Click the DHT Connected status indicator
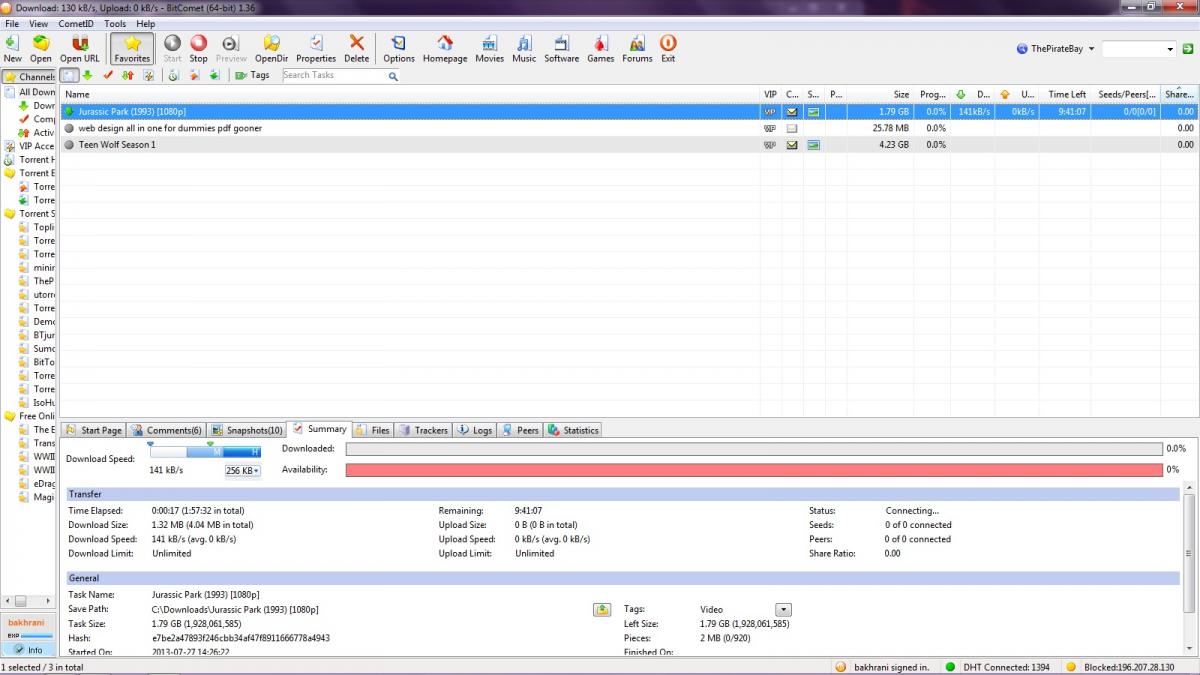The image size is (1200, 675). pos(998,667)
